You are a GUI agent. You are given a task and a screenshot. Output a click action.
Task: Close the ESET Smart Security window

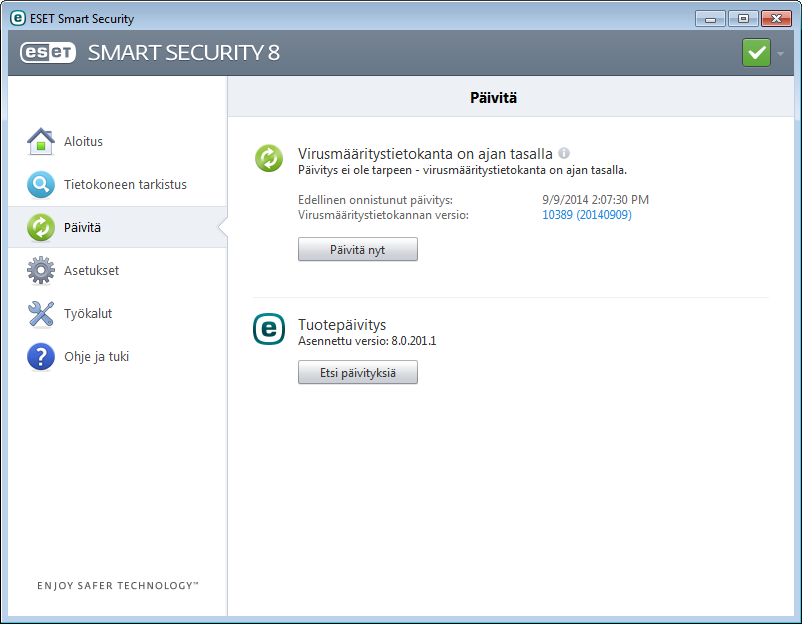pyautogui.click(x=776, y=19)
